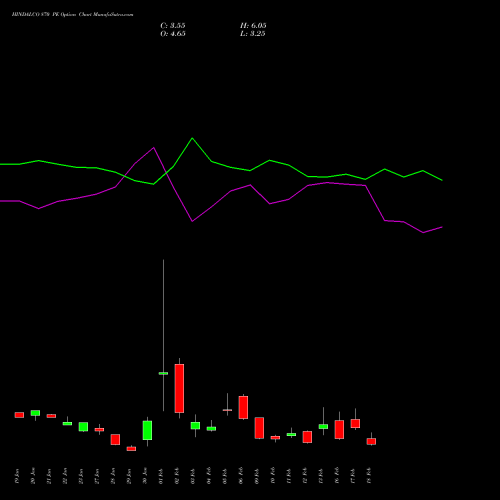
Task: Click the '19 Jan' date label
Action: pos(17,476)
